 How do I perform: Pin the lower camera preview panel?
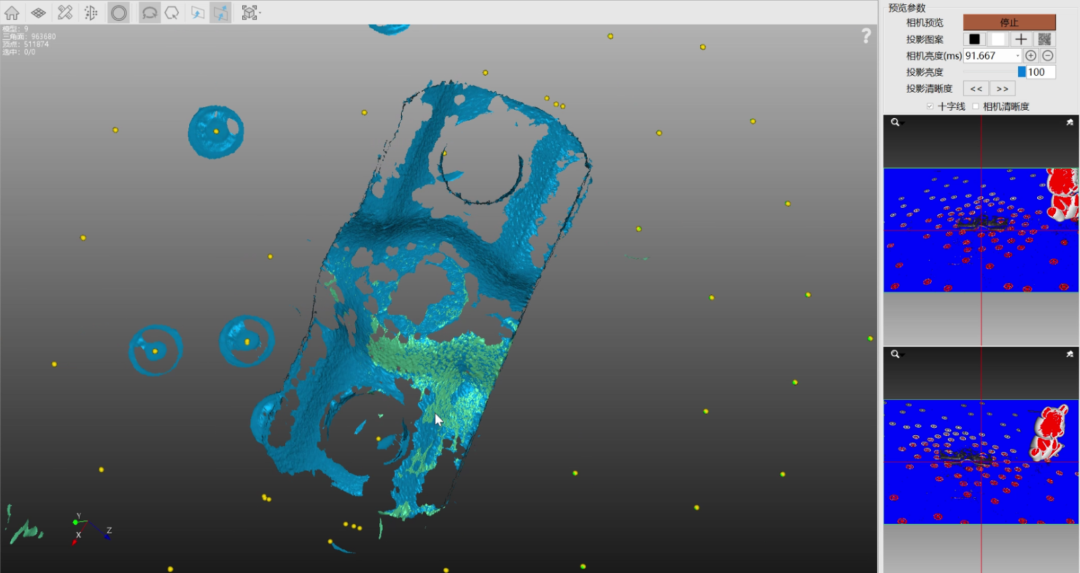pyautogui.click(x=1070, y=354)
